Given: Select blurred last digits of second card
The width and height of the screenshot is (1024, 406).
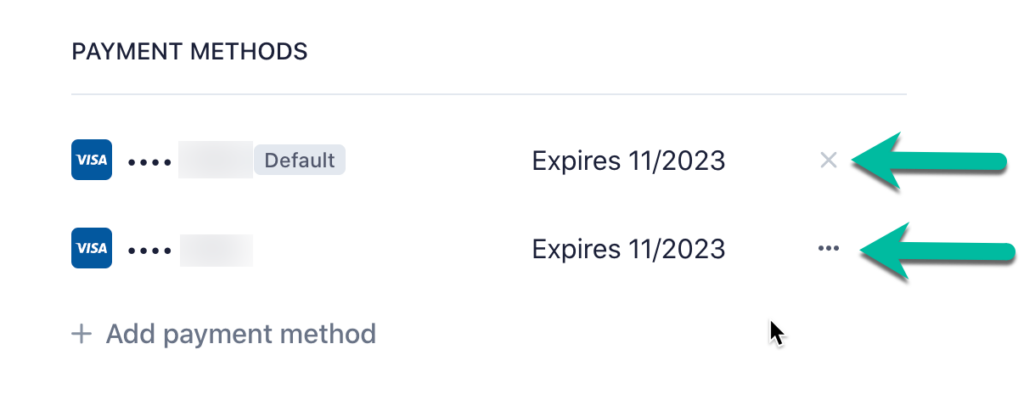Looking at the screenshot, I should [x=216, y=250].
